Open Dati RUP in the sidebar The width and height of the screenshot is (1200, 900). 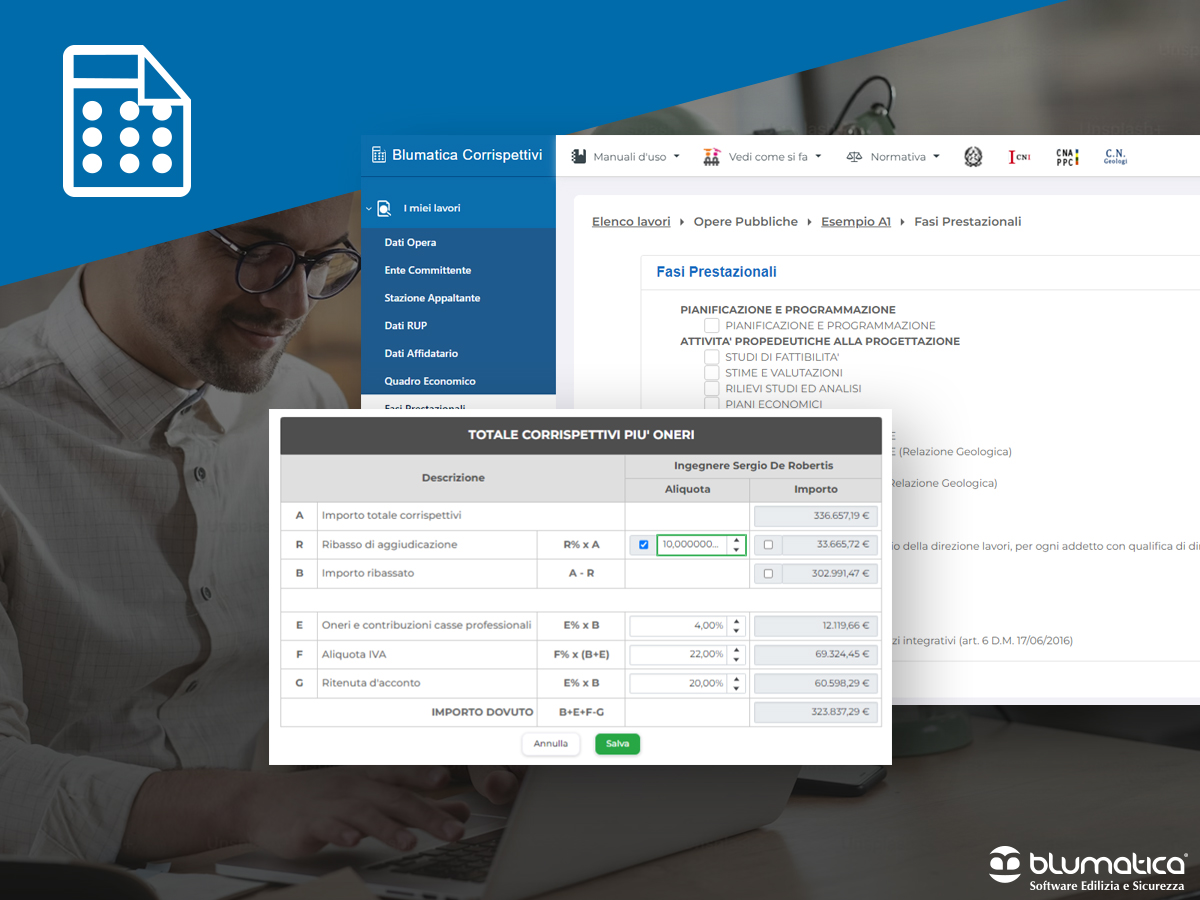(x=406, y=325)
